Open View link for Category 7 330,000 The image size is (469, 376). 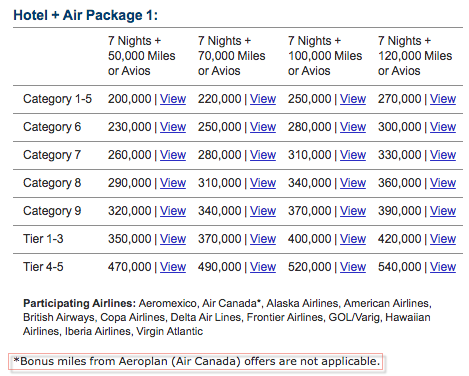pos(443,155)
